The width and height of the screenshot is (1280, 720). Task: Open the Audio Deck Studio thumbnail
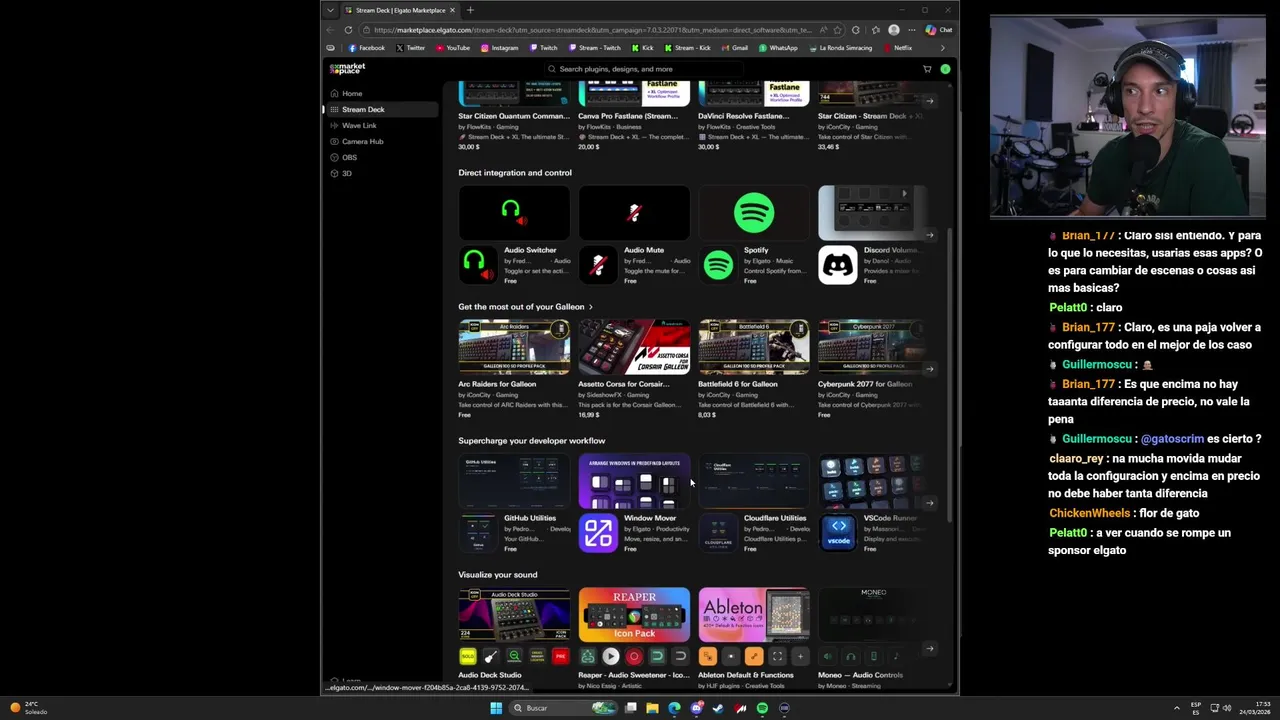click(514, 615)
